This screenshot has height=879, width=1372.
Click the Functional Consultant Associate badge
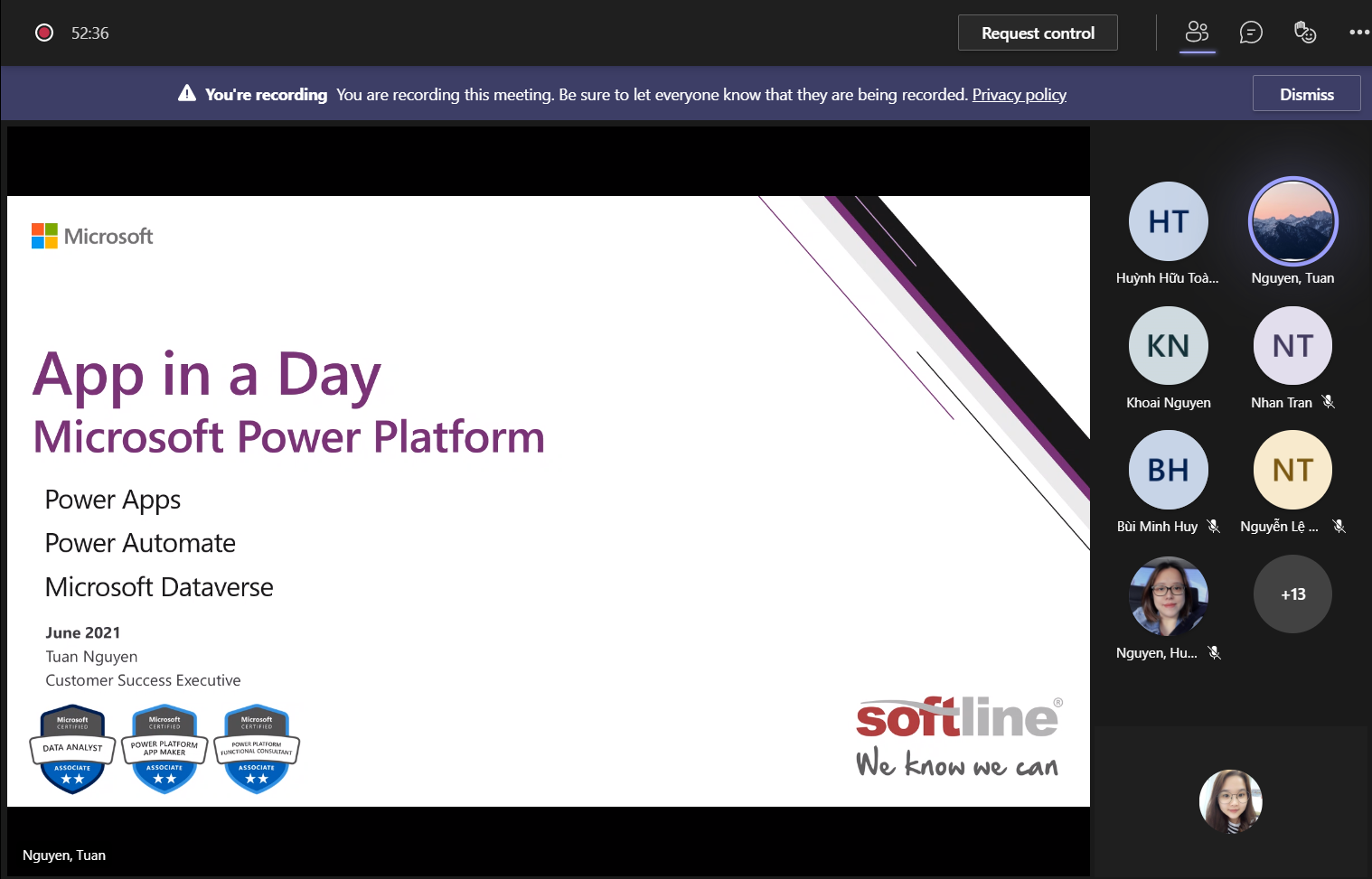pos(257,749)
